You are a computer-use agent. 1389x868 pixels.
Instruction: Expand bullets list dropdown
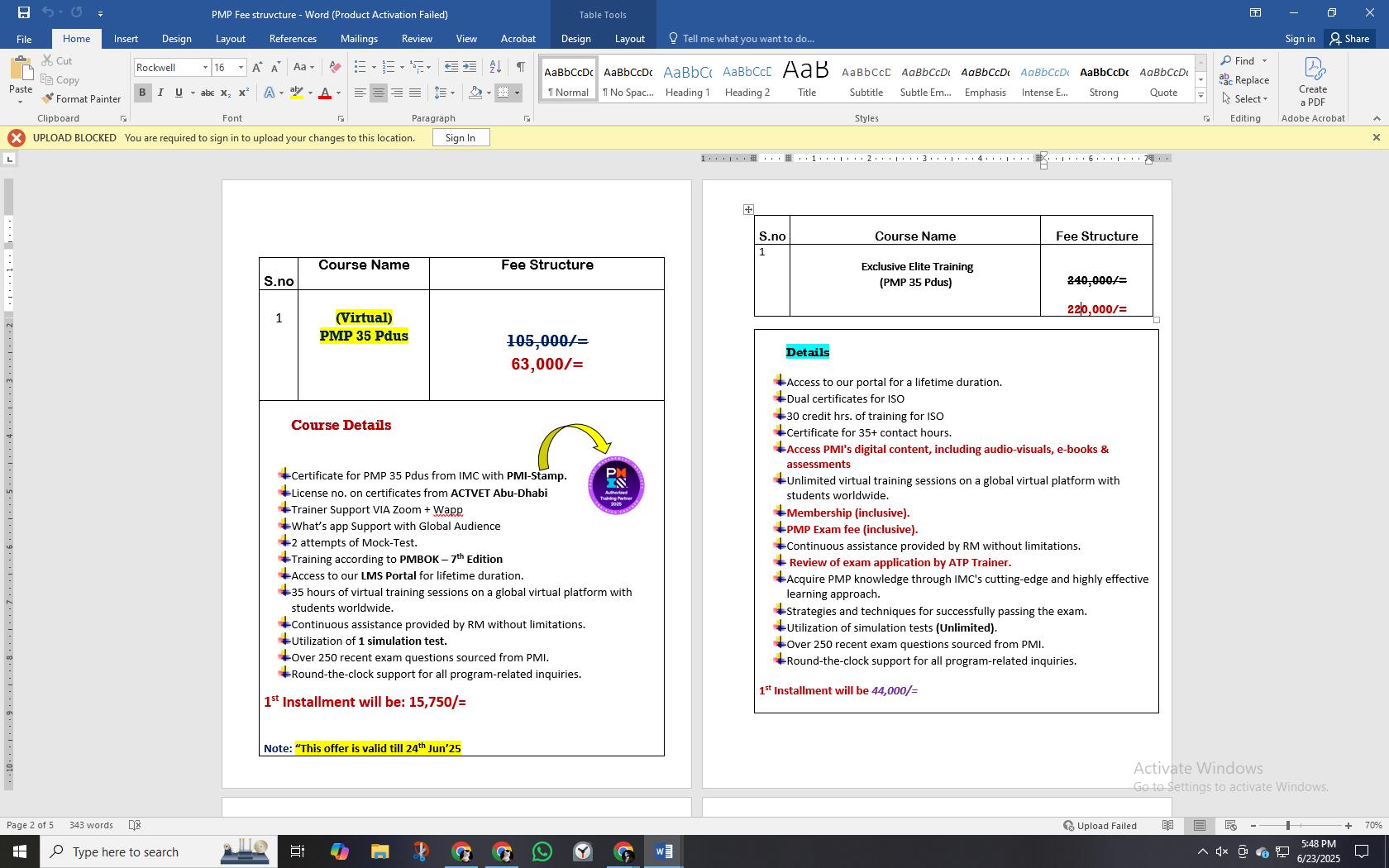tap(374, 67)
